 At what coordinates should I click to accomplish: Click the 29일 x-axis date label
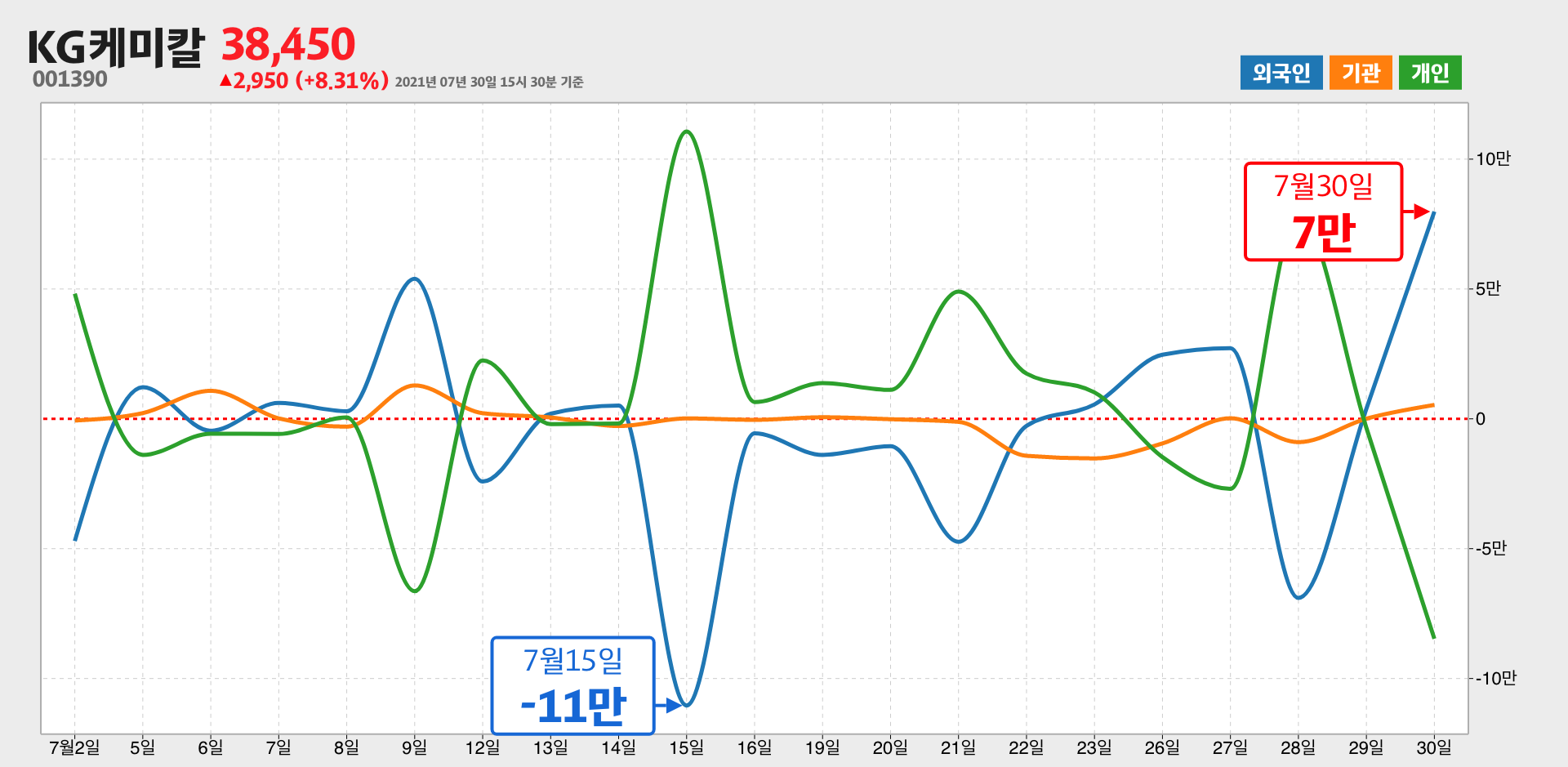[x=1366, y=747]
